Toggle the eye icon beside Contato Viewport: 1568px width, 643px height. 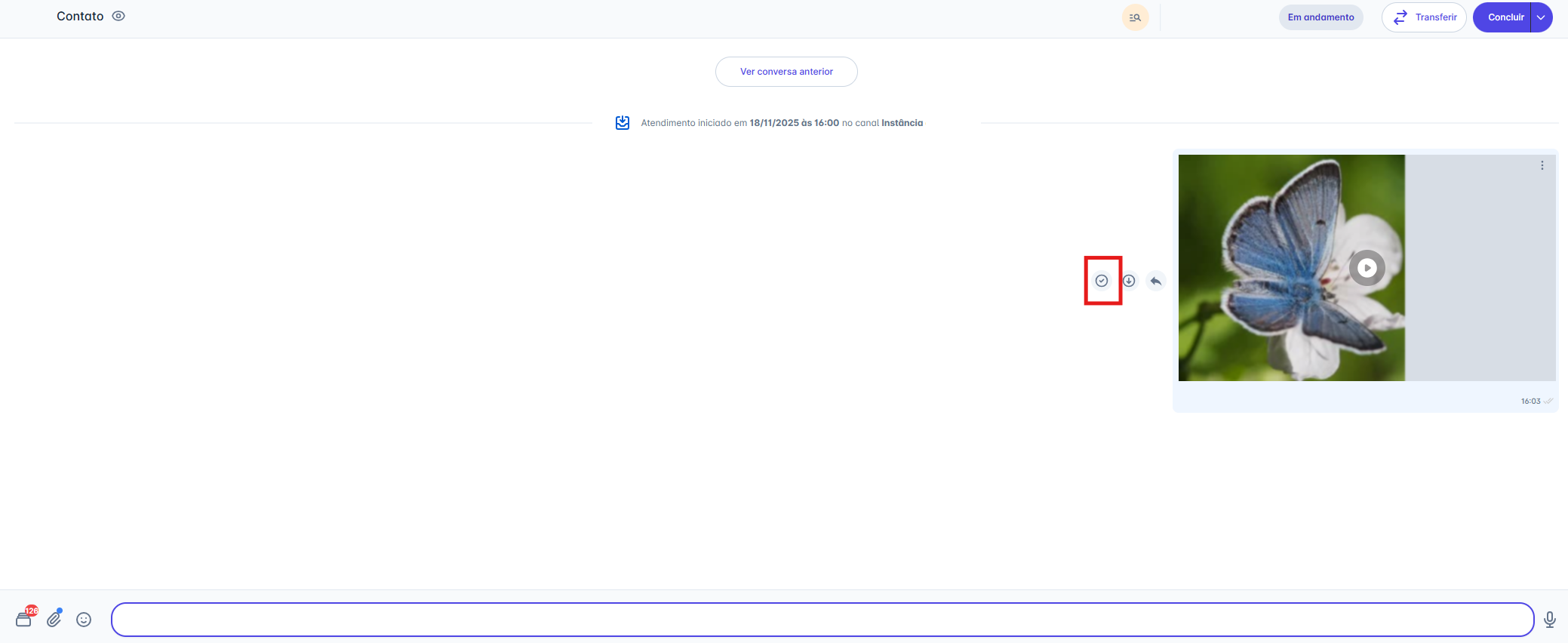118,16
